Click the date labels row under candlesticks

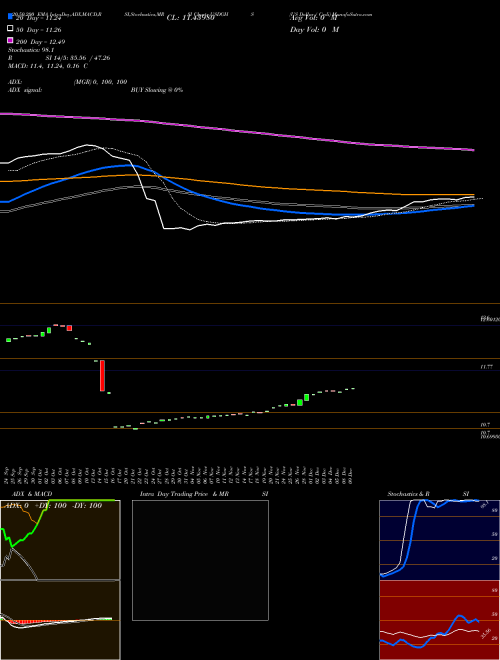click(179, 474)
